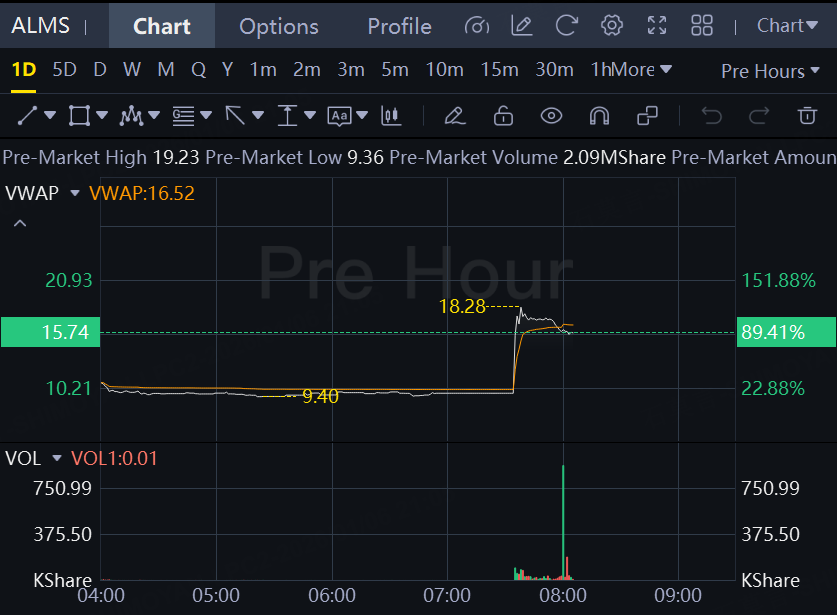The image size is (837, 615).
Task: Select the D daily timeframe
Action: (100, 70)
